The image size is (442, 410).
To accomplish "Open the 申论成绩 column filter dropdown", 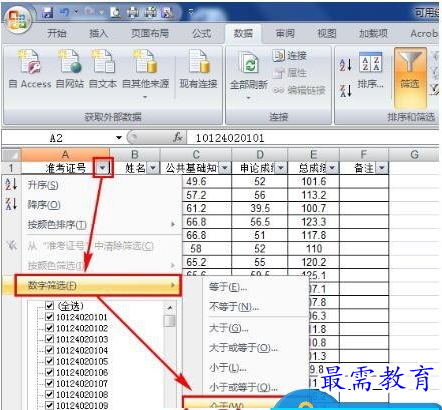I will (281, 168).
